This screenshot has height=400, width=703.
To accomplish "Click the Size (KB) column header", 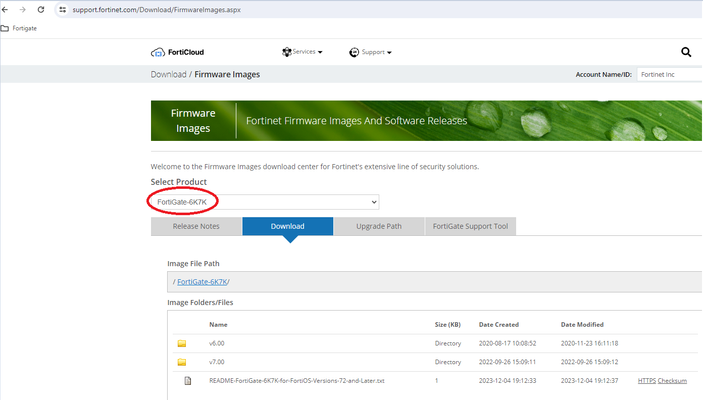I will coord(447,325).
